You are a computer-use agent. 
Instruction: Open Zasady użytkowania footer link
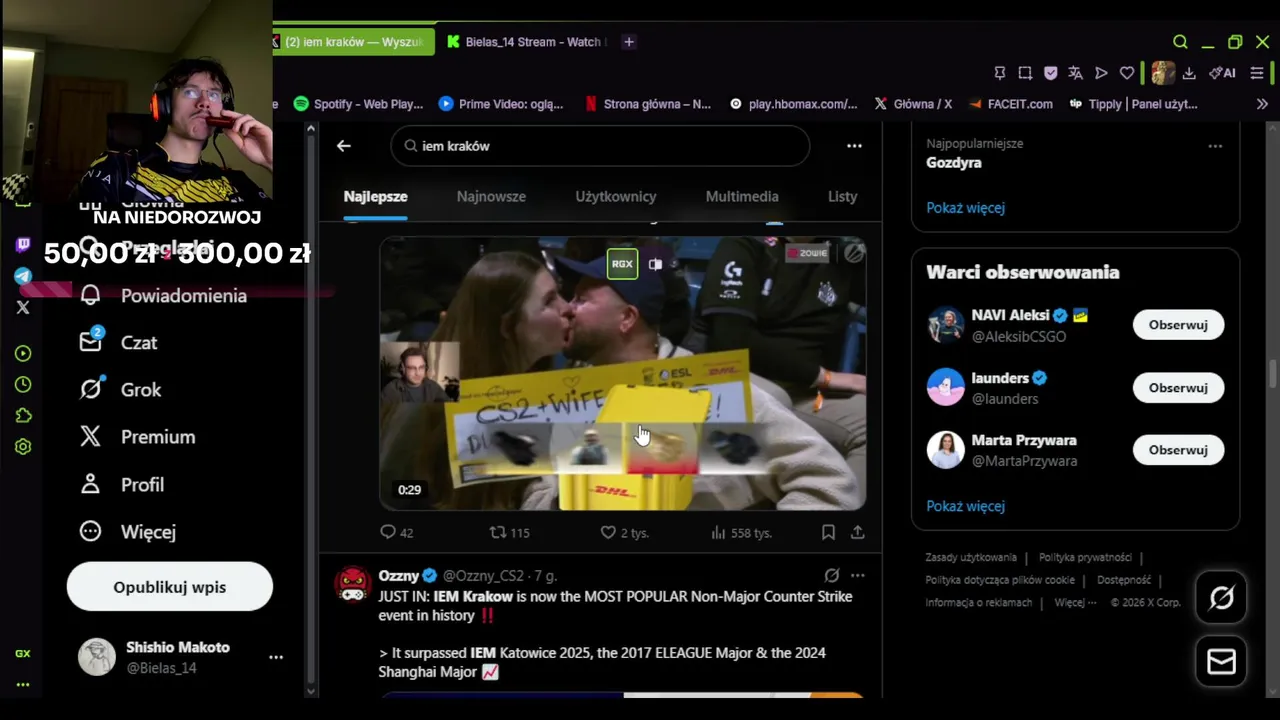(x=971, y=558)
